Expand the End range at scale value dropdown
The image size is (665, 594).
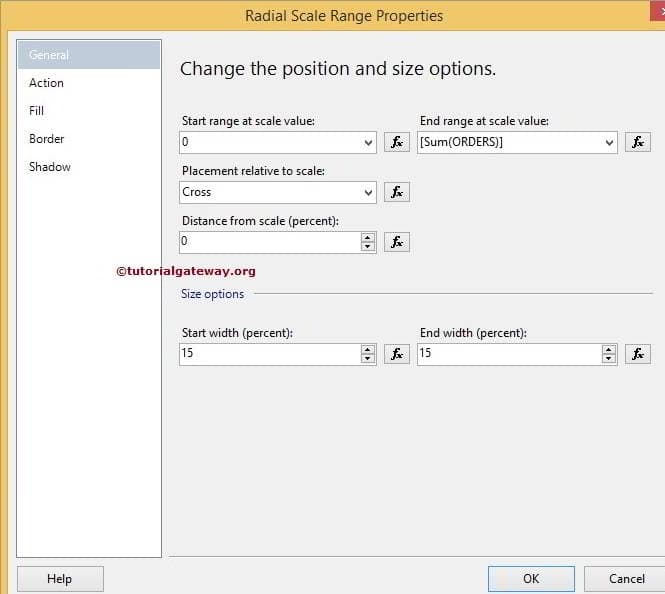tap(609, 142)
